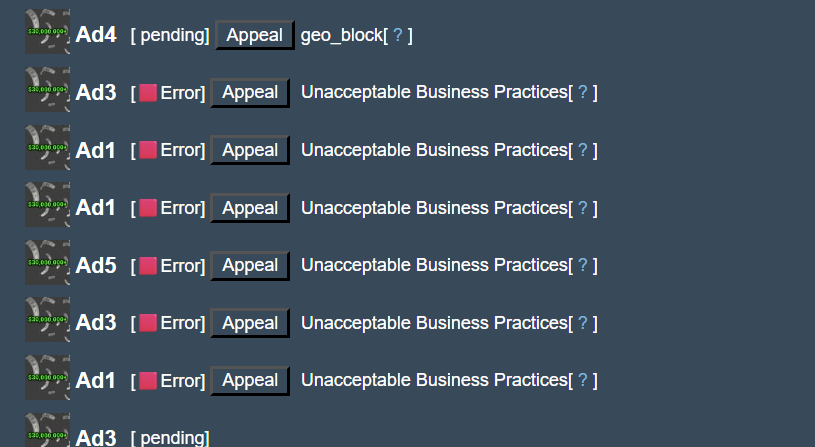Screen dimensions: 815x447
Task: Click the red error icon in the last Ad1 row
Action: click(148, 381)
